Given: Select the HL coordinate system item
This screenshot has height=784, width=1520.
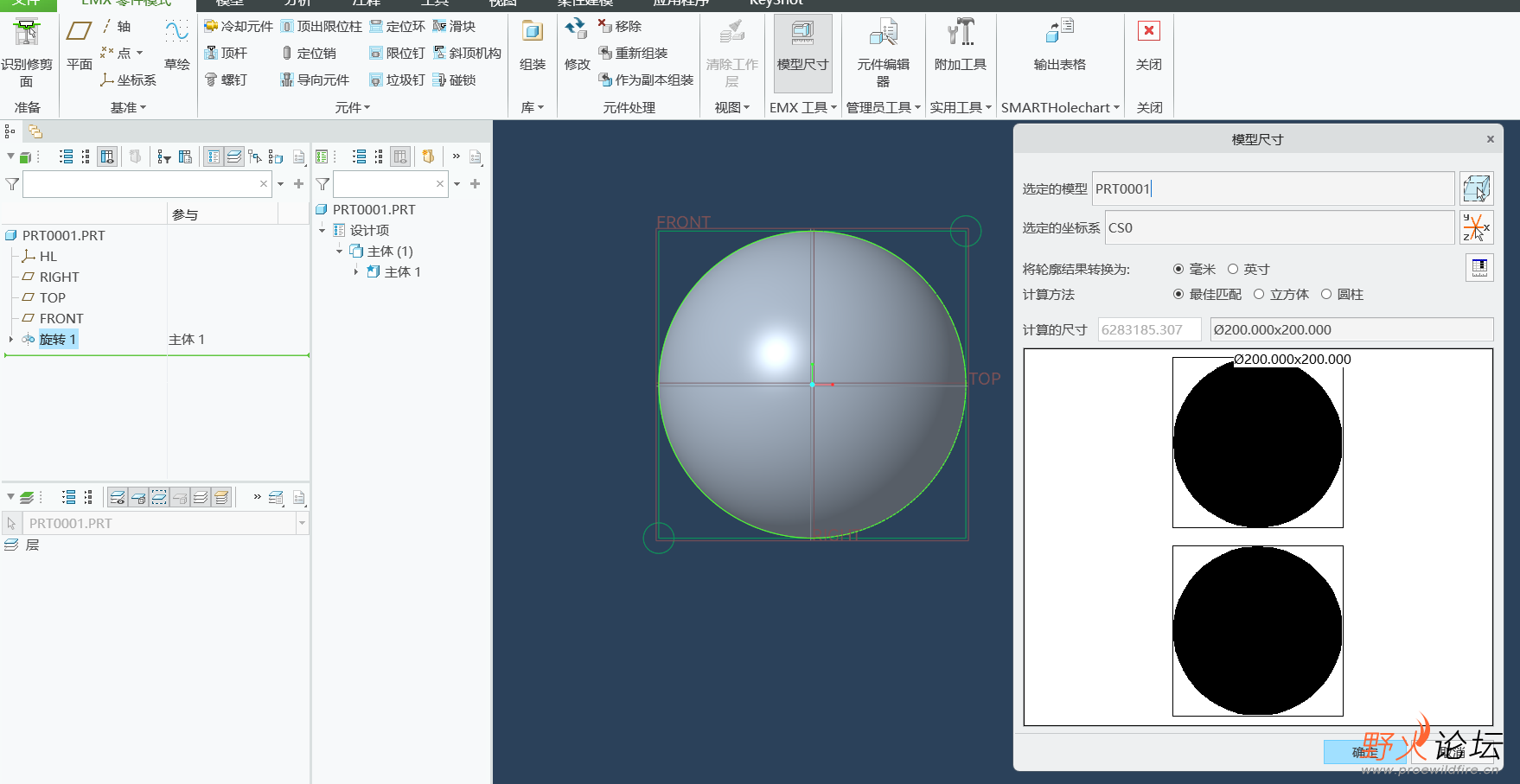Looking at the screenshot, I should pyautogui.click(x=48, y=256).
